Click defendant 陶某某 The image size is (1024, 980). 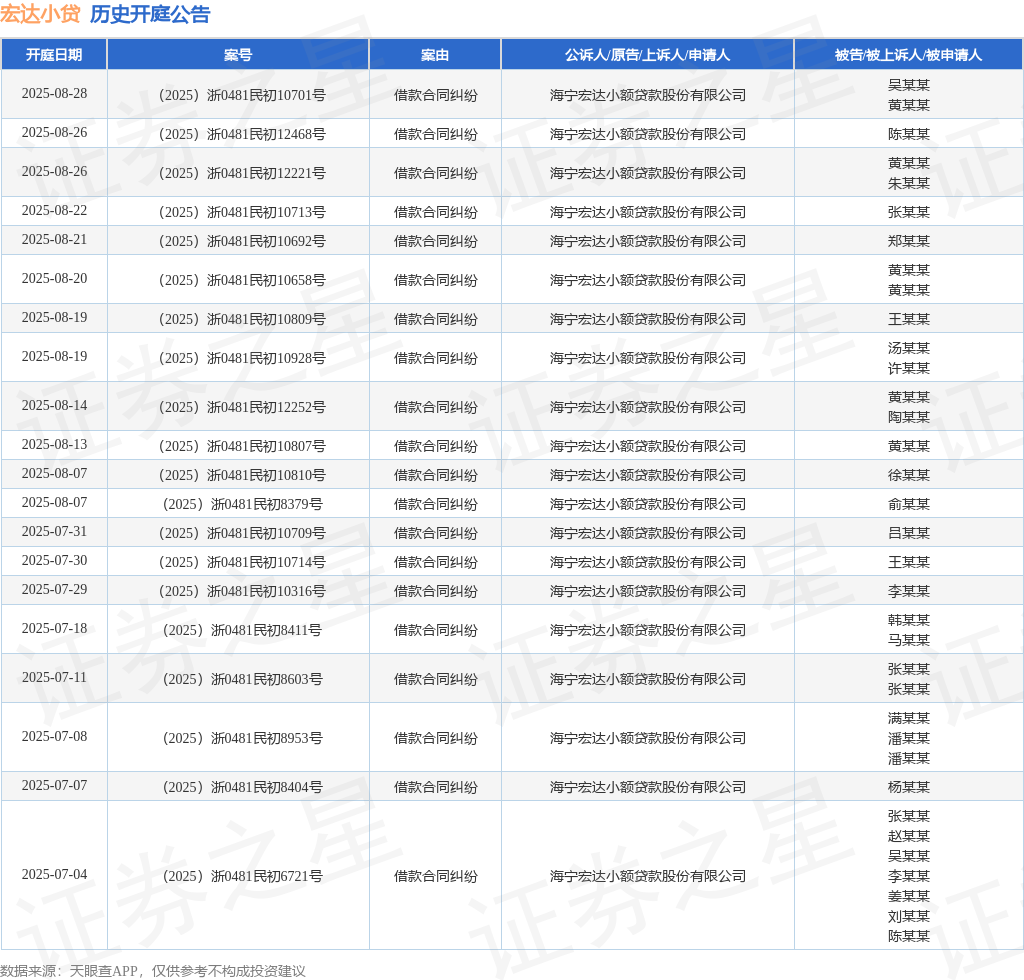pos(908,417)
